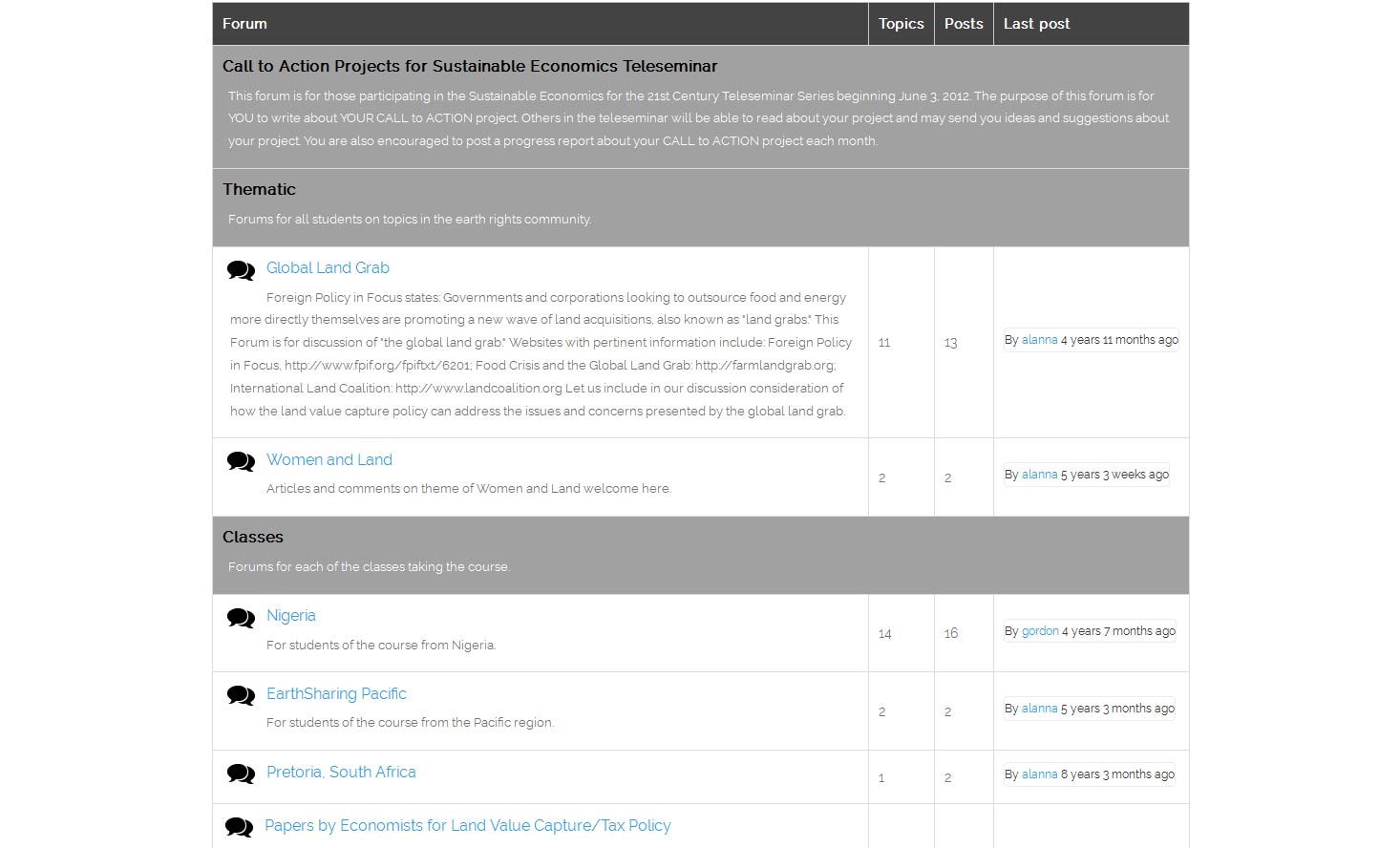
Task: Click the speech bubble icon beside Global Land Grab
Action: point(241,270)
